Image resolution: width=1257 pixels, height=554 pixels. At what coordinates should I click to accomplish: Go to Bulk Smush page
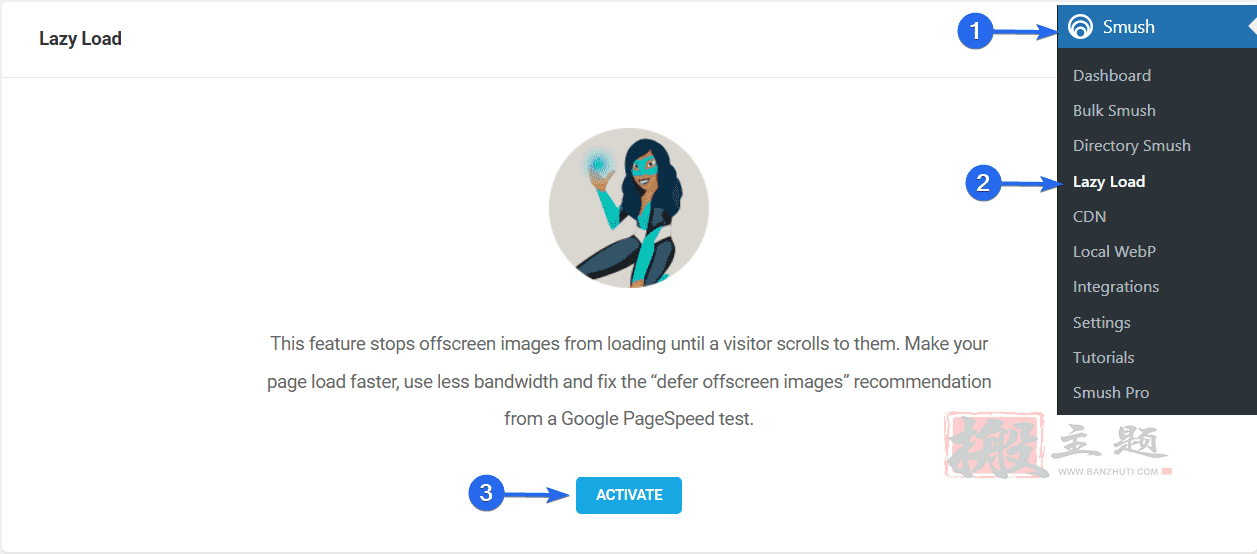coord(1114,110)
